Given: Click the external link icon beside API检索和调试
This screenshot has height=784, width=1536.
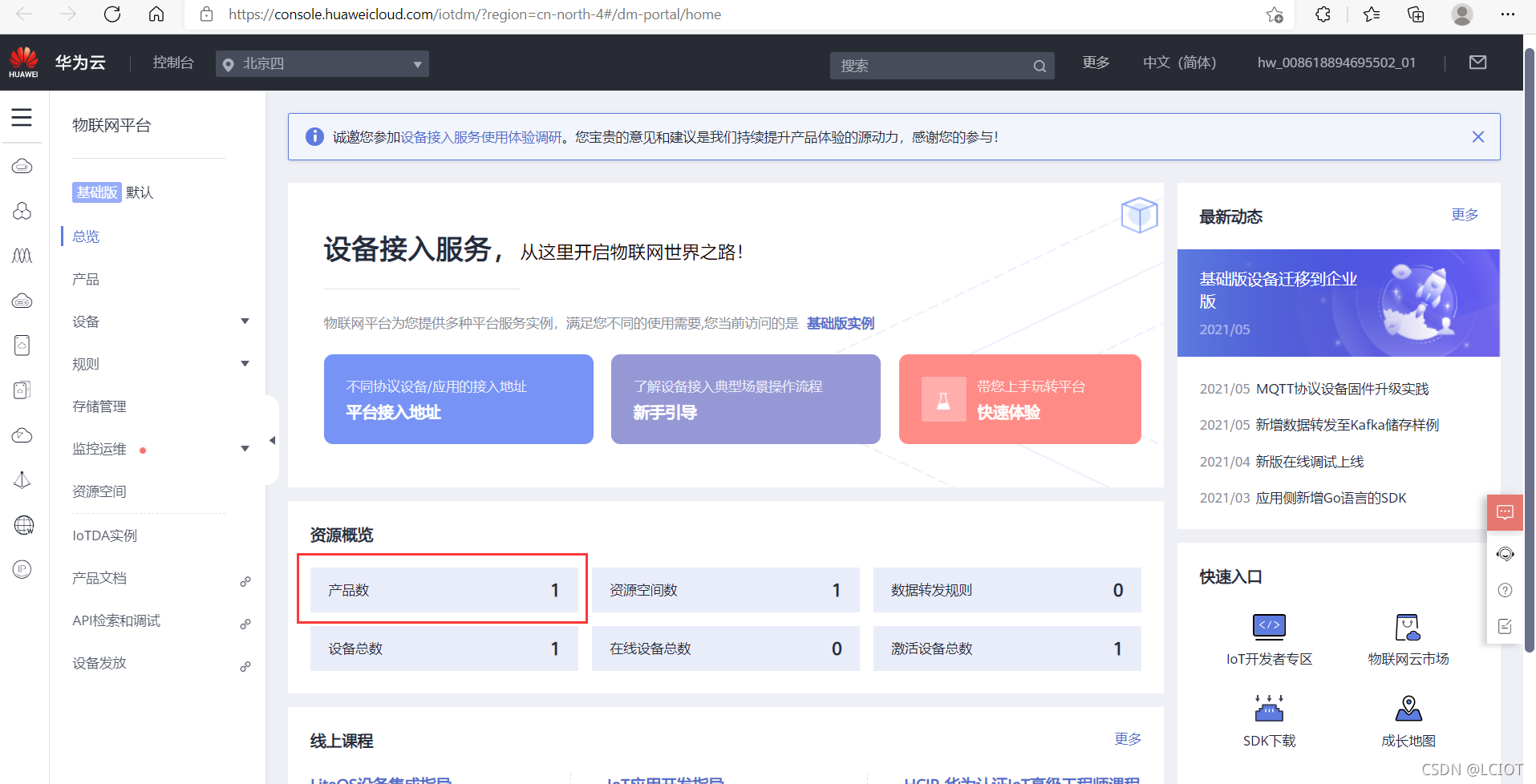Looking at the screenshot, I should pyautogui.click(x=245, y=624).
